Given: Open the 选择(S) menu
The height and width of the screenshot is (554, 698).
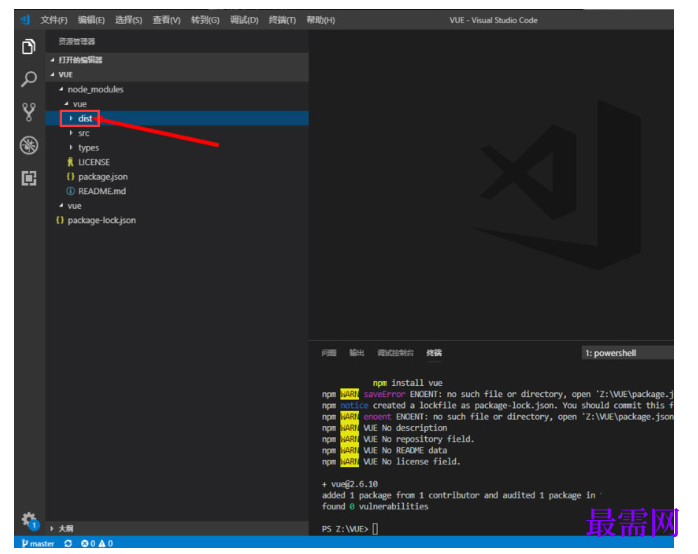Looking at the screenshot, I should point(129,20).
